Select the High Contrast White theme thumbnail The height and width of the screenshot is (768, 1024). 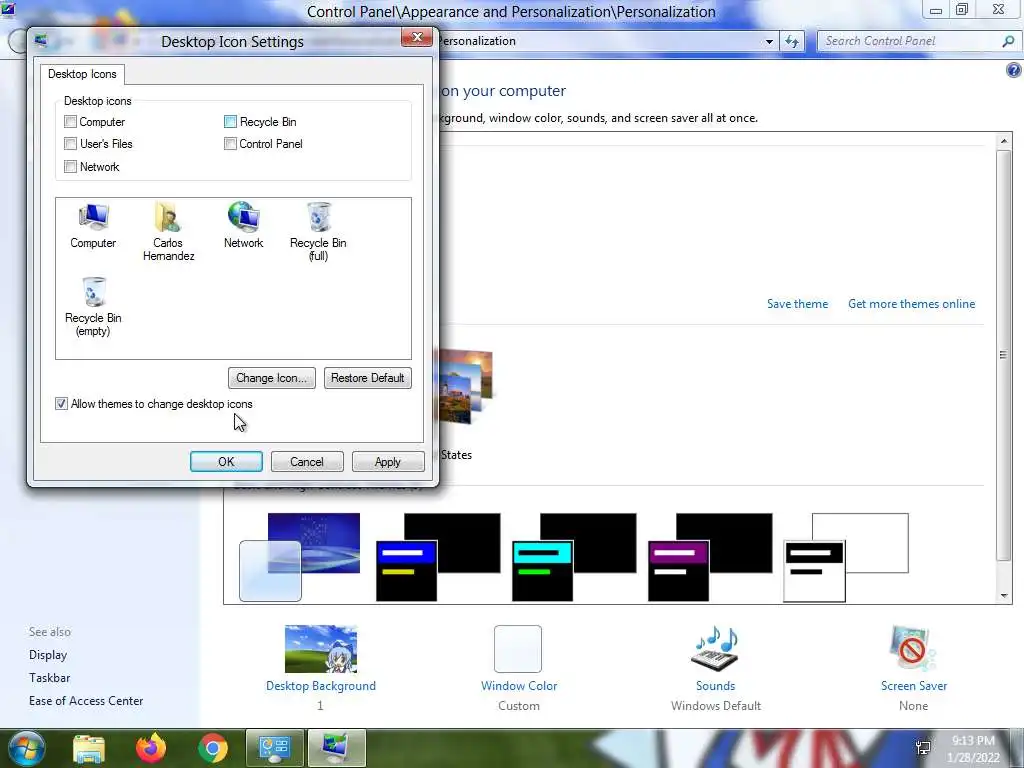846,557
